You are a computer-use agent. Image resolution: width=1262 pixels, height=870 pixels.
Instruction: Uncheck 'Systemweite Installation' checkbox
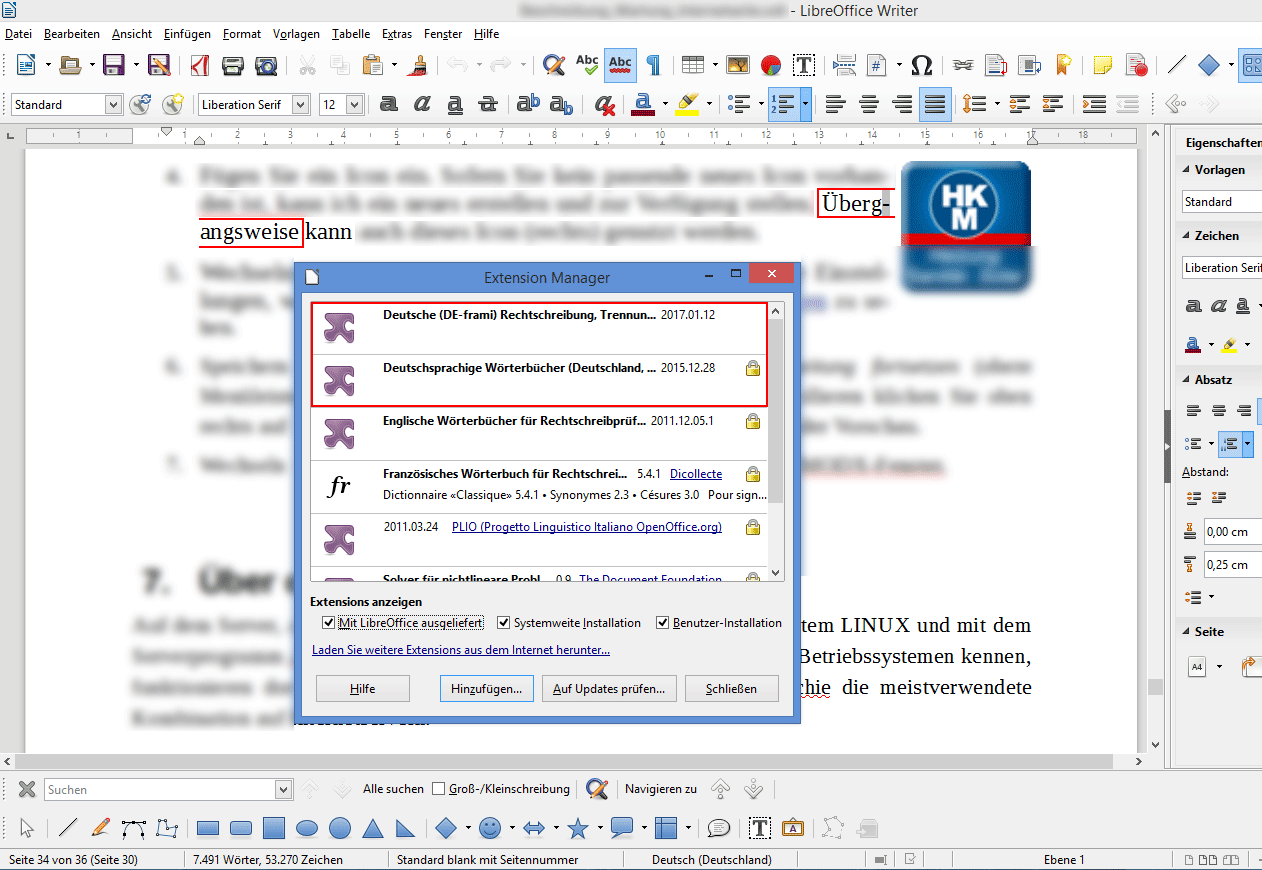[503, 623]
